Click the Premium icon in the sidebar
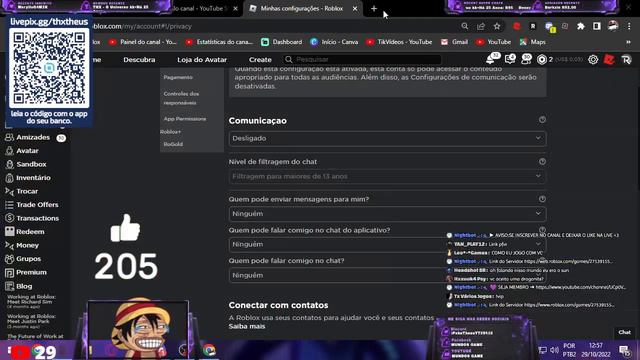The height and width of the screenshot is (360, 640). [9, 273]
